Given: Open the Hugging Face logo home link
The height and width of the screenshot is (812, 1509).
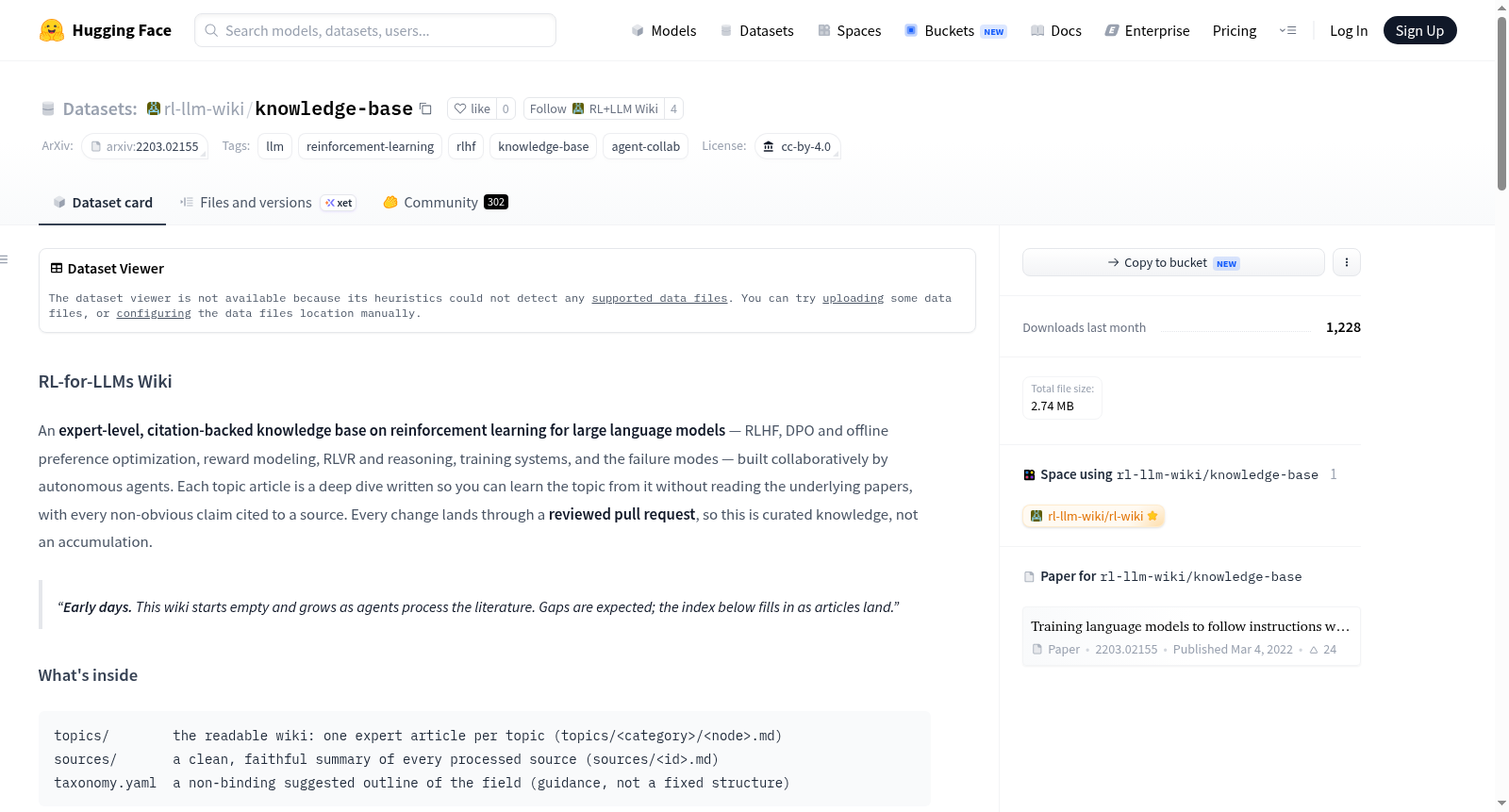Looking at the screenshot, I should 106,30.
